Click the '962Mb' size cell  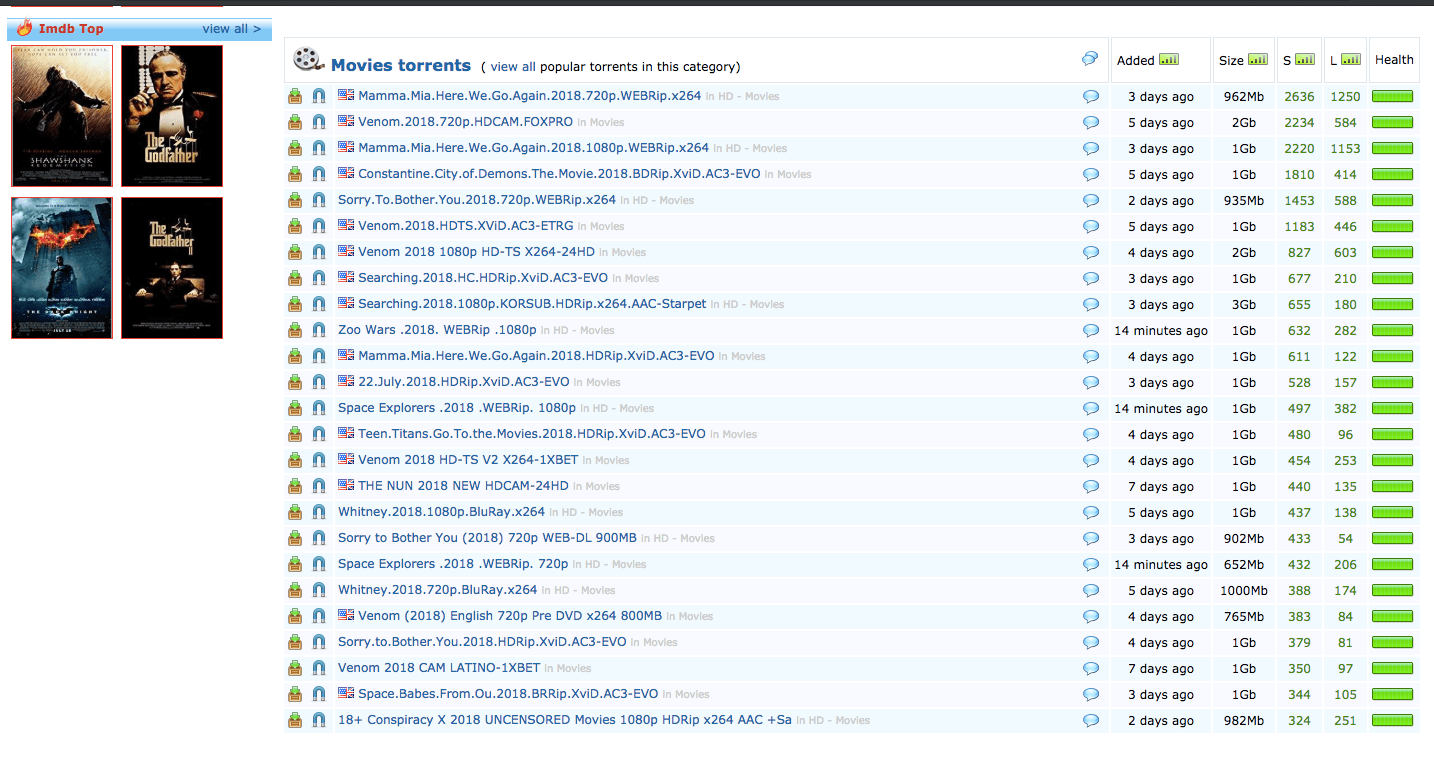point(1244,97)
